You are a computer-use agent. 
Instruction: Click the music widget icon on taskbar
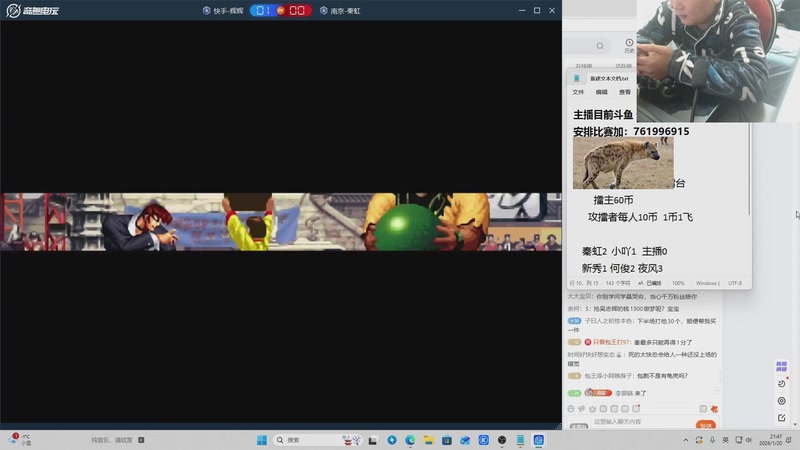[x=141, y=440]
